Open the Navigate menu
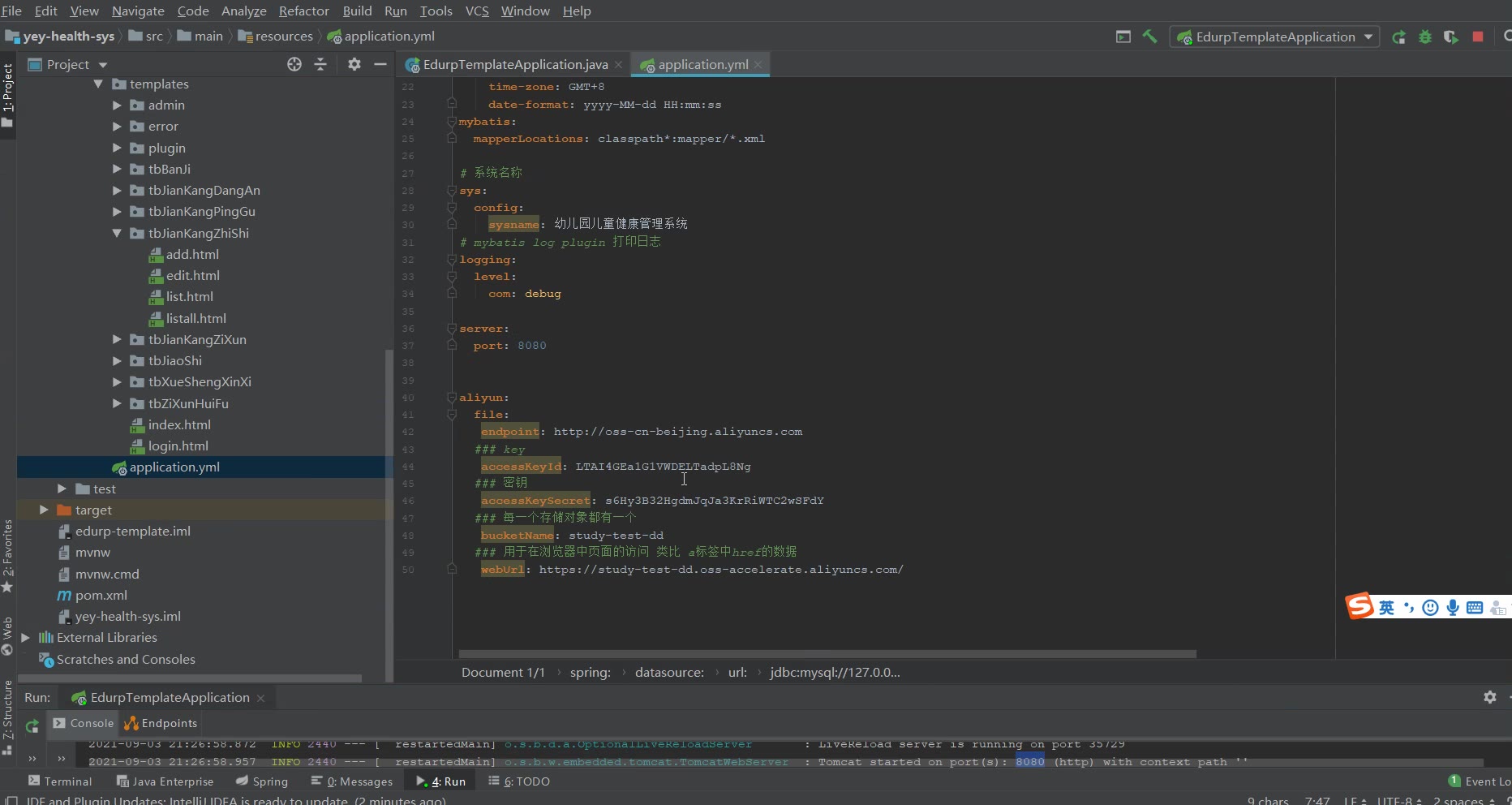Screen dimensions: 1512x805 click(138, 11)
